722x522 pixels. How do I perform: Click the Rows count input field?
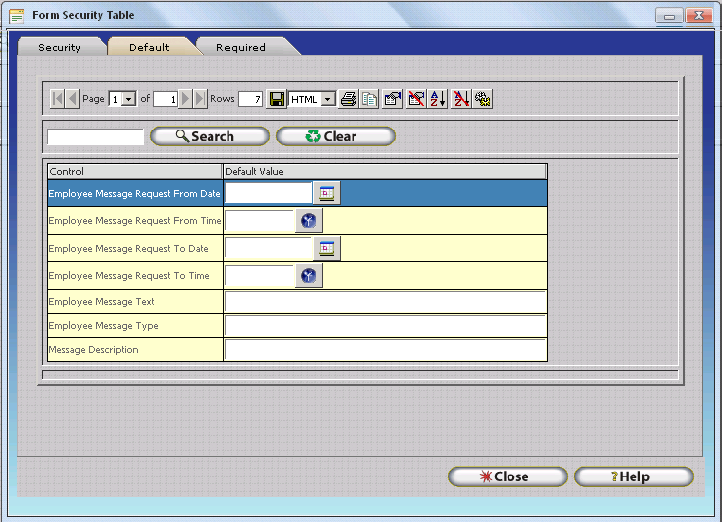click(x=250, y=99)
